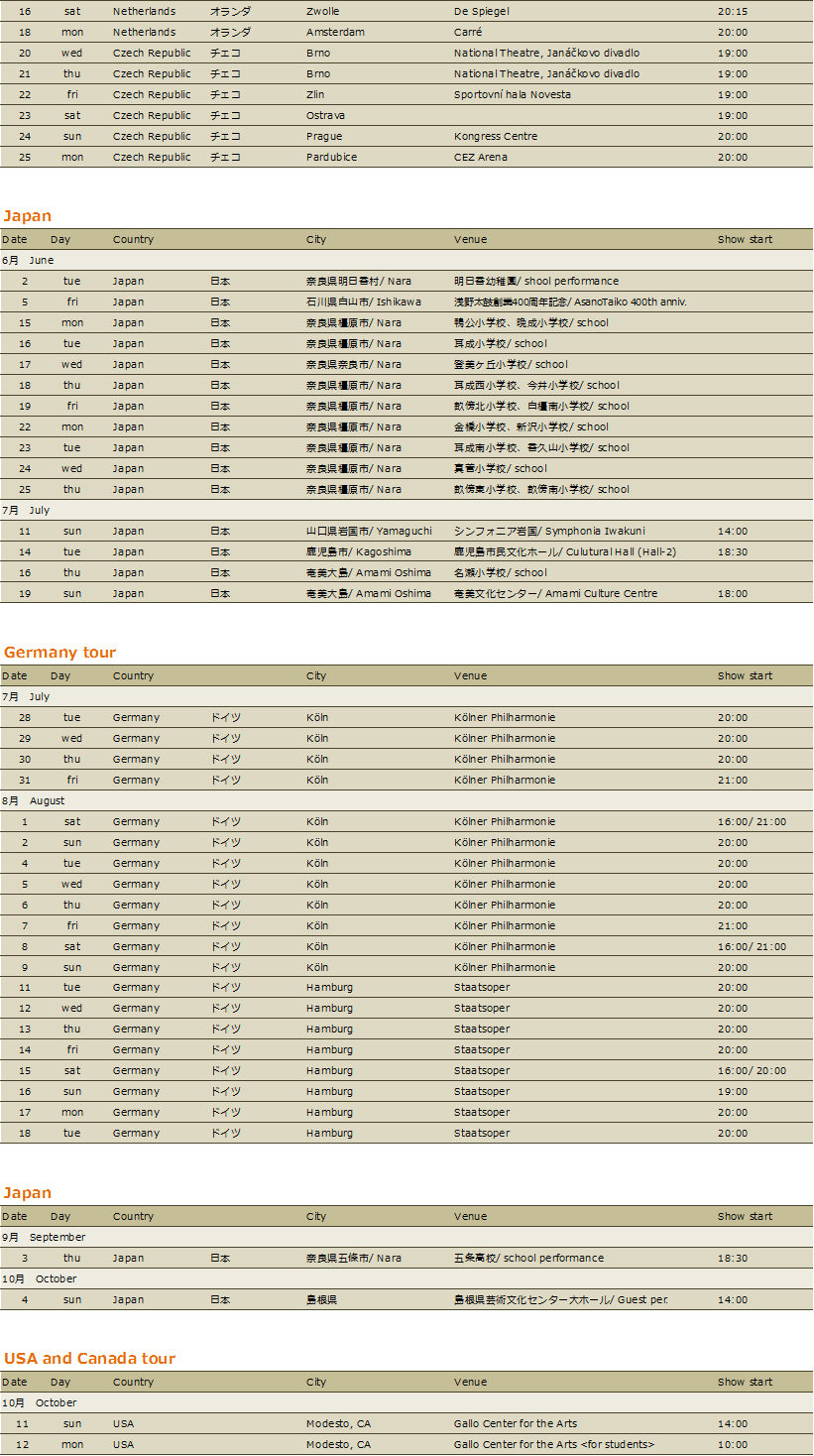Select the 'De Spiegel' venue in Zwolle
The image size is (814, 1456).
coord(481,11)
